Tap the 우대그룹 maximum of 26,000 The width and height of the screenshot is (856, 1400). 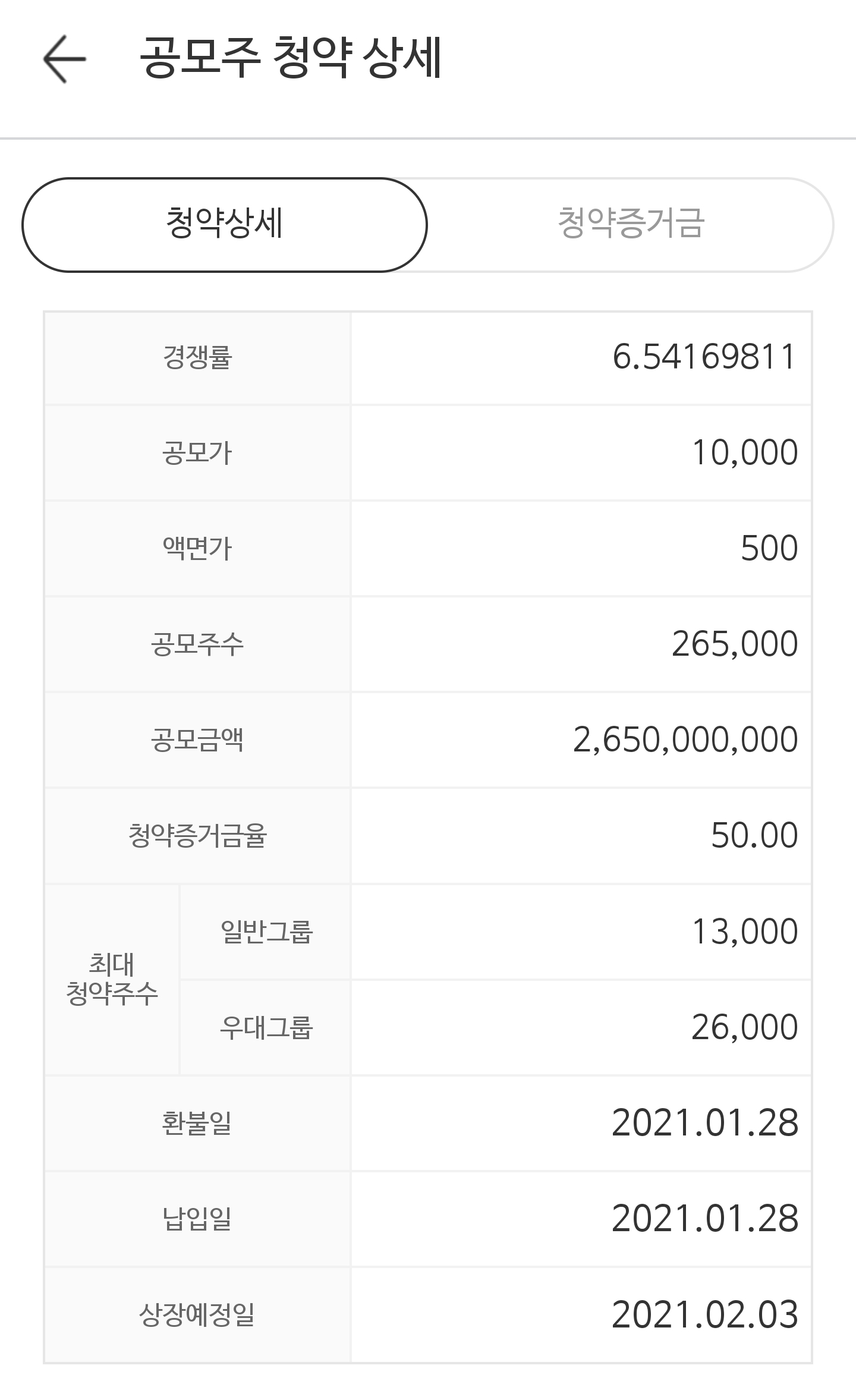(744, 1027)
